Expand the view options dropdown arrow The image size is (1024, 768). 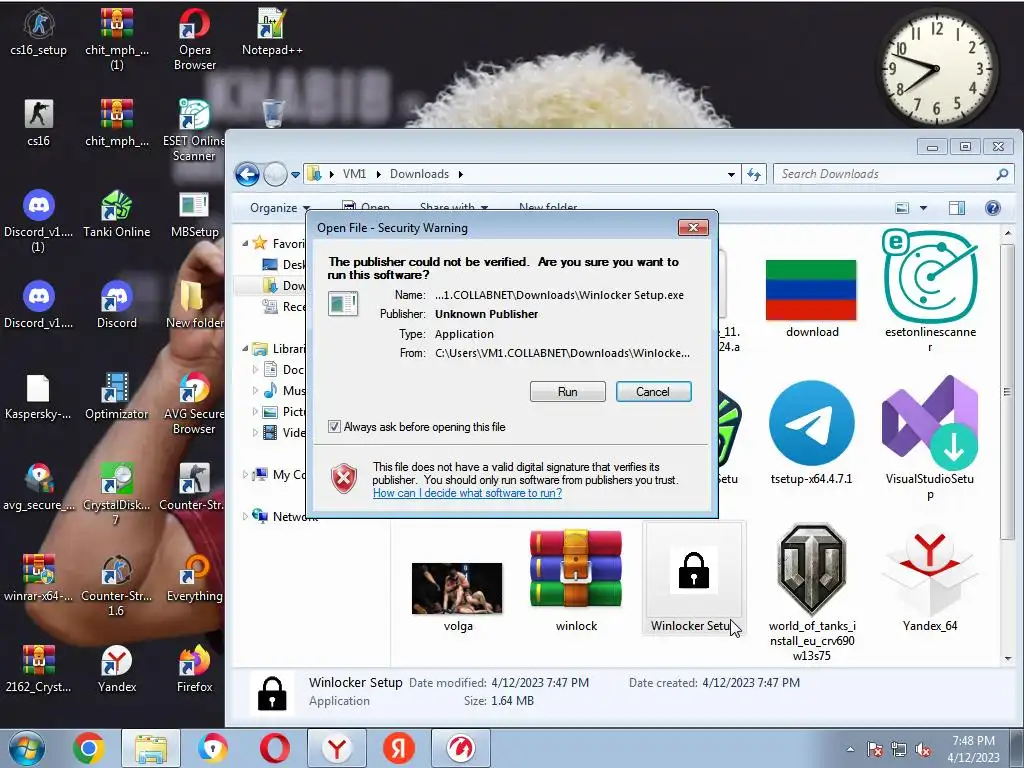pos(923,208)
